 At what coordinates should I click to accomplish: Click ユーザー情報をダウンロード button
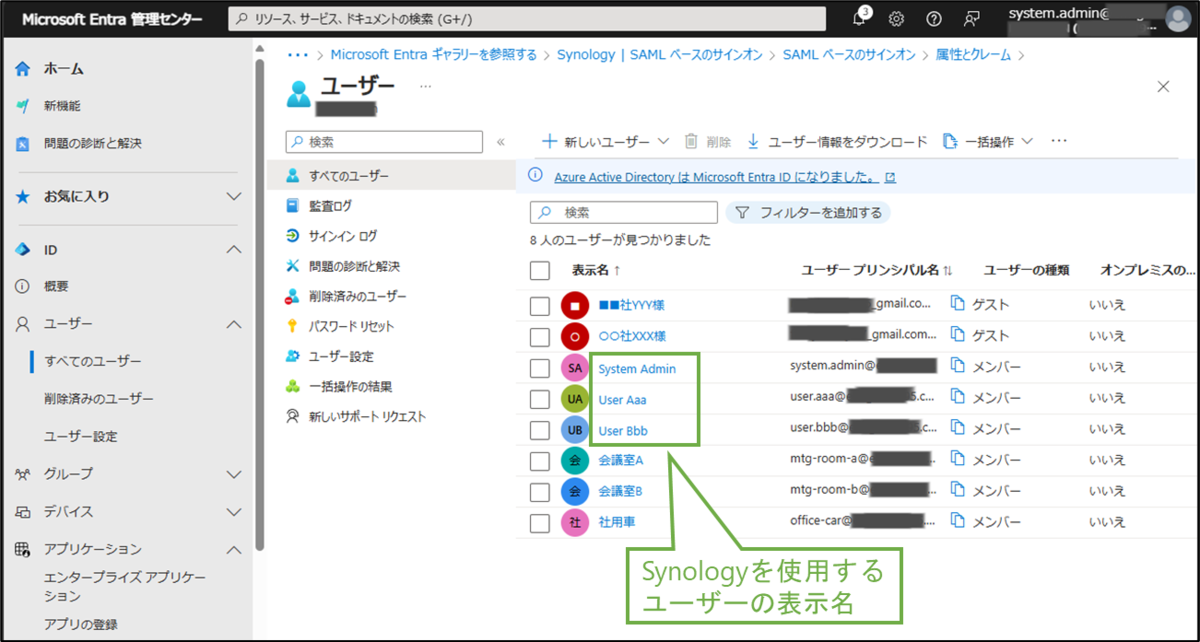coord(838,142)
